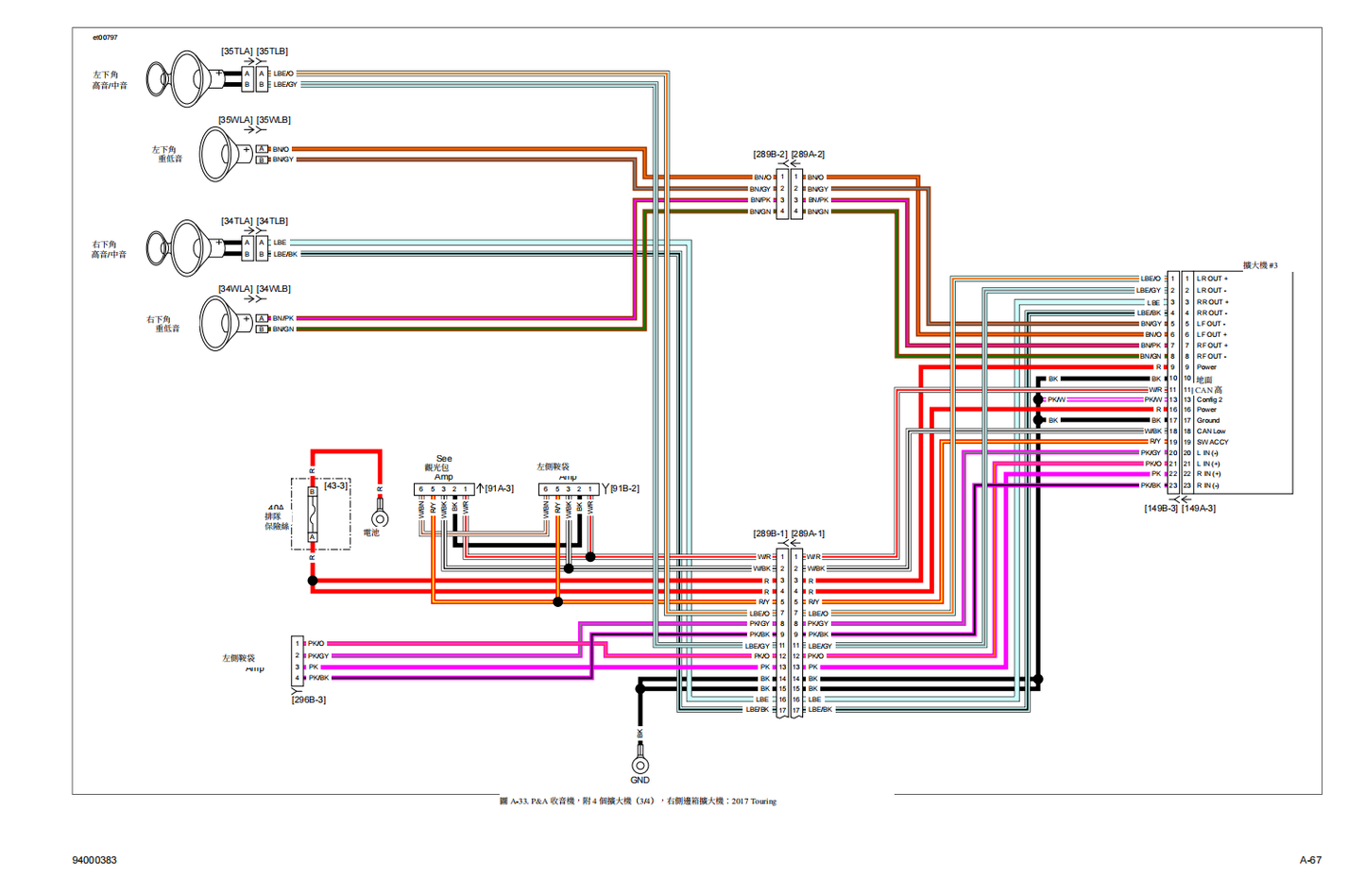Select the figure ID et00797
Viewport: 1365px width, 896px height.
pyautogui.click(x=105, y=38)
